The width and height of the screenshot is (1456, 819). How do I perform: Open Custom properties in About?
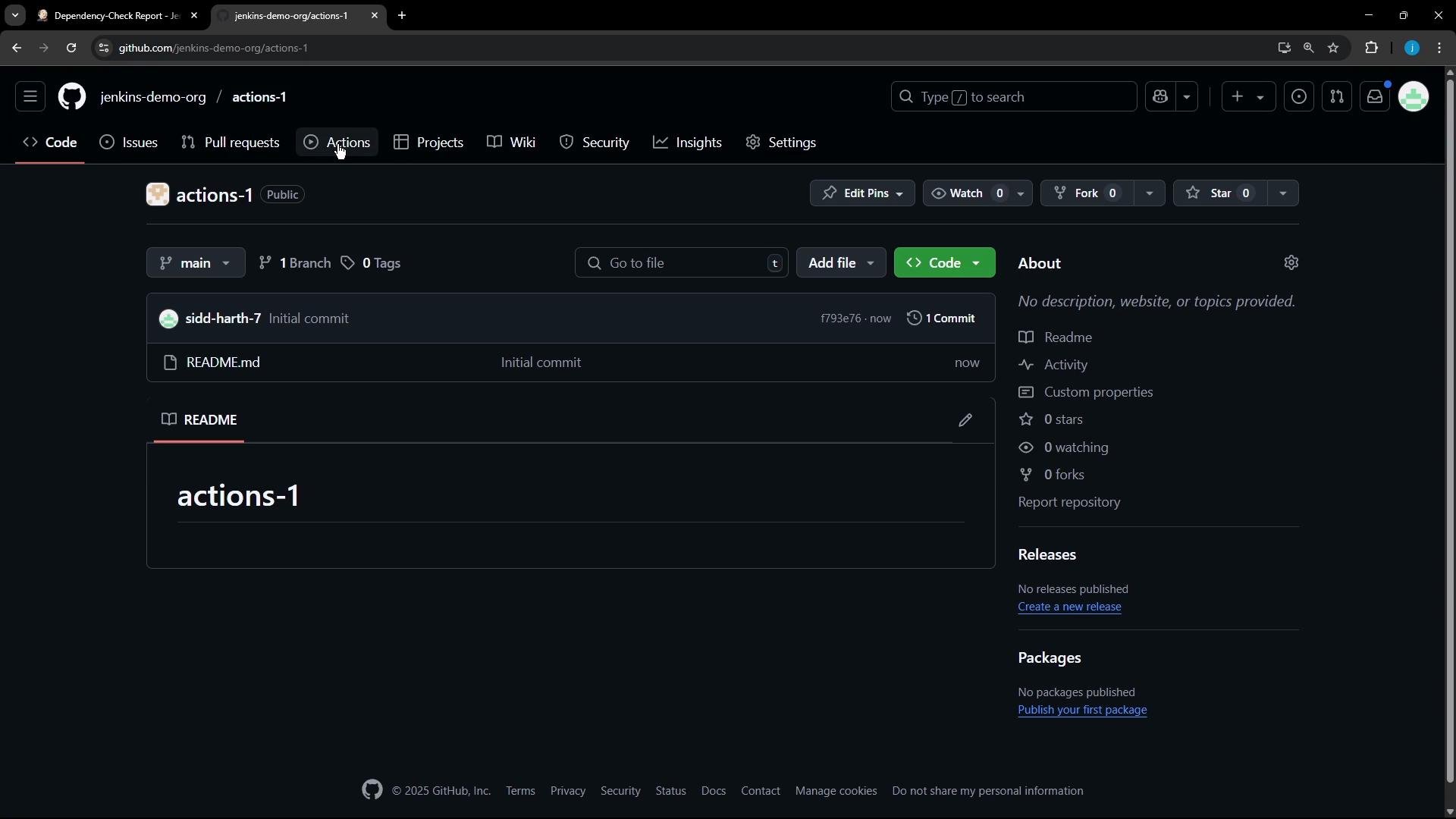(x=1086, y=392)
